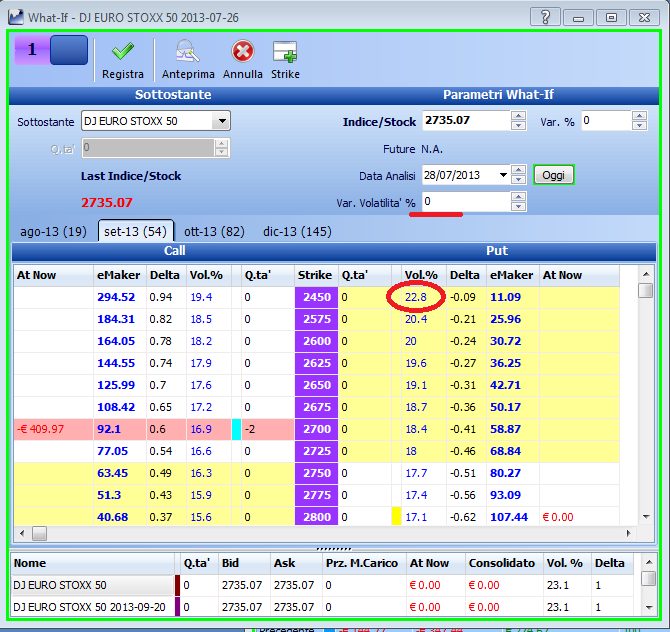Click the Oggi button
The height and width of the screenshot is (632, 670).
pos(553,175)
